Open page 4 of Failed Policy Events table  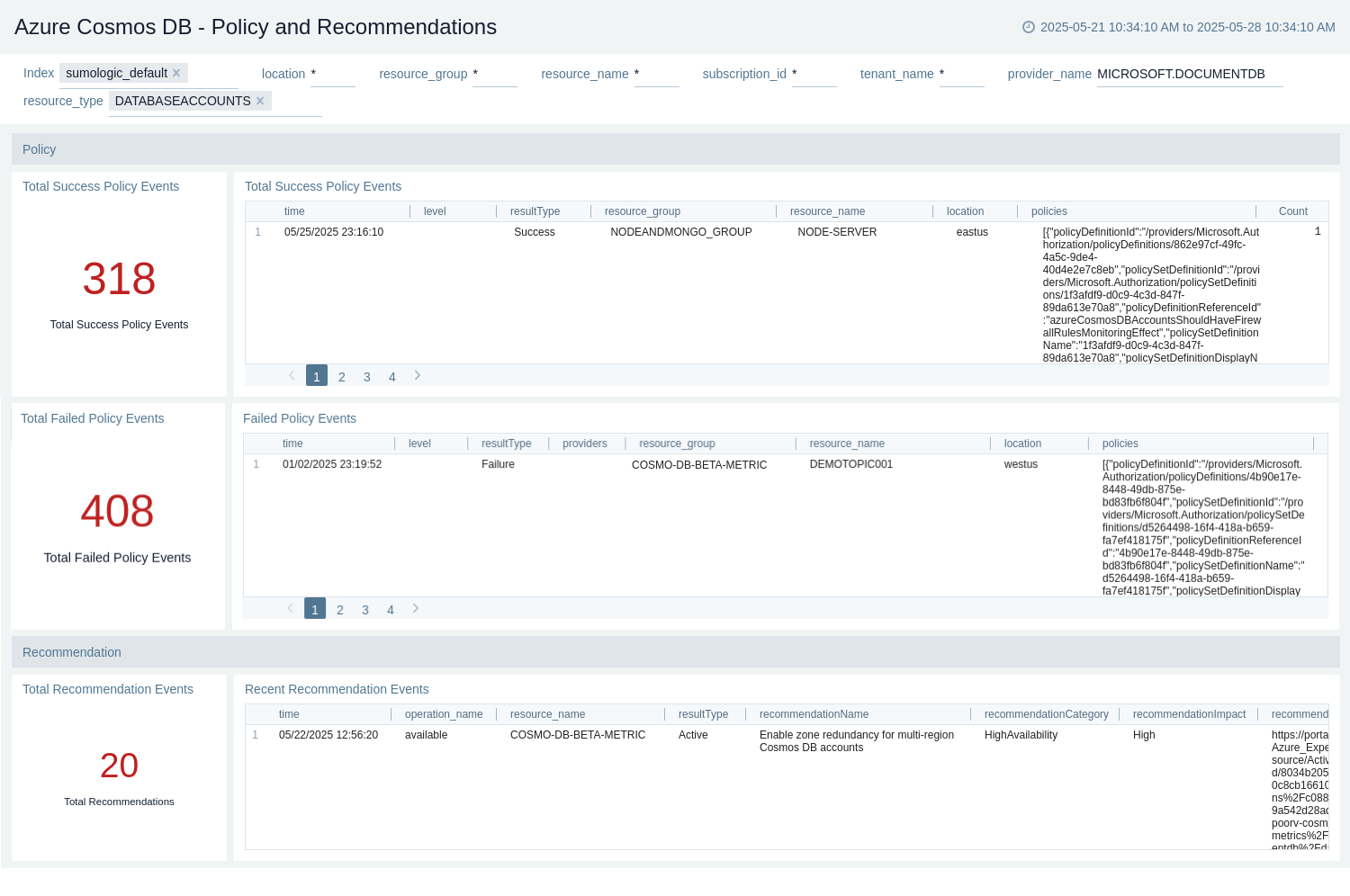click(391, 609)
